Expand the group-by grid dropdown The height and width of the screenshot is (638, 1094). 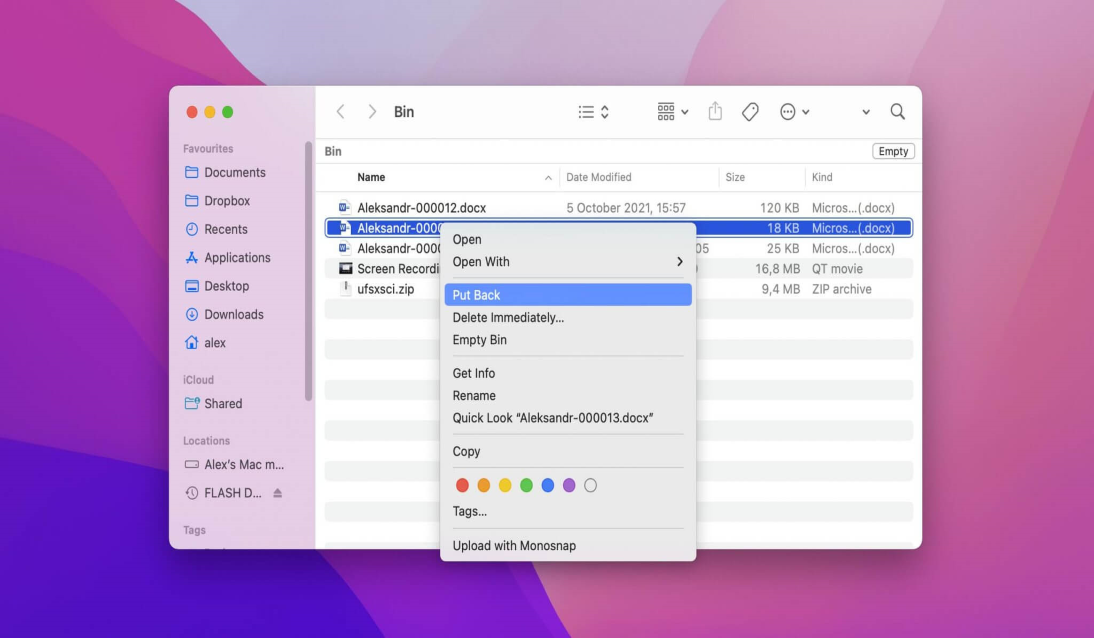[672, 112]
